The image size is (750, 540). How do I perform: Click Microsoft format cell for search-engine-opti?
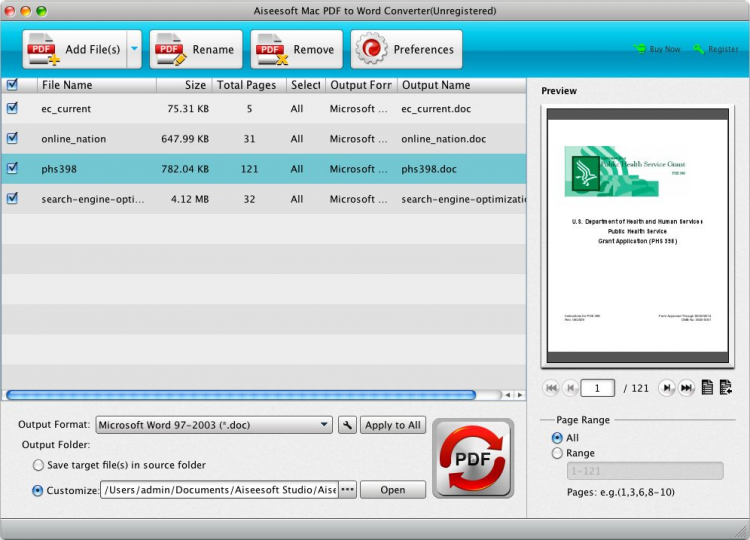358,199
